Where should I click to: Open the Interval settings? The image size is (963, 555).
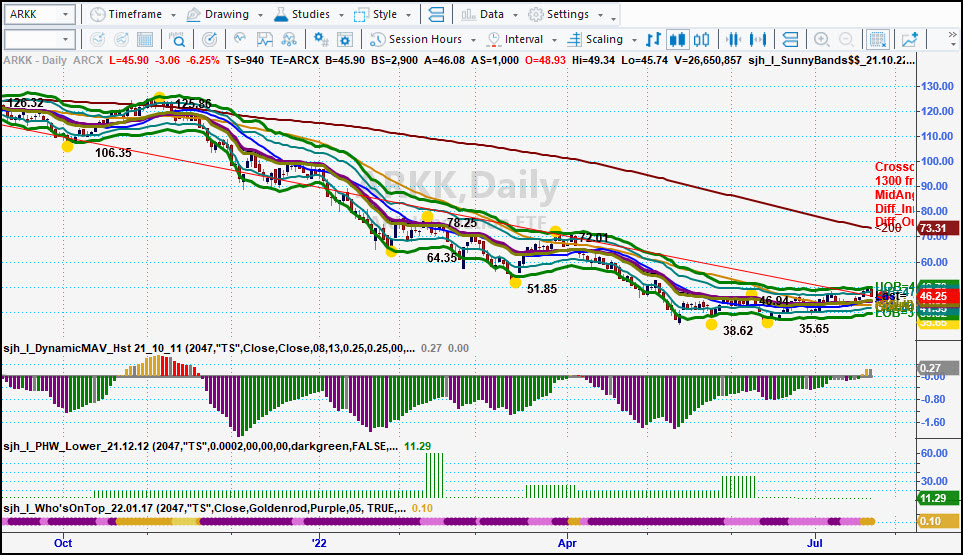[x=515, y=39]
